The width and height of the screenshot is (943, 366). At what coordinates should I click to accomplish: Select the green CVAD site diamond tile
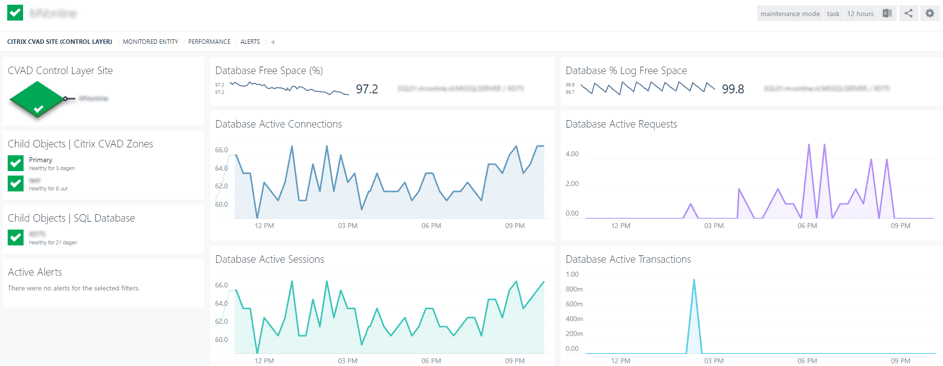38,99
